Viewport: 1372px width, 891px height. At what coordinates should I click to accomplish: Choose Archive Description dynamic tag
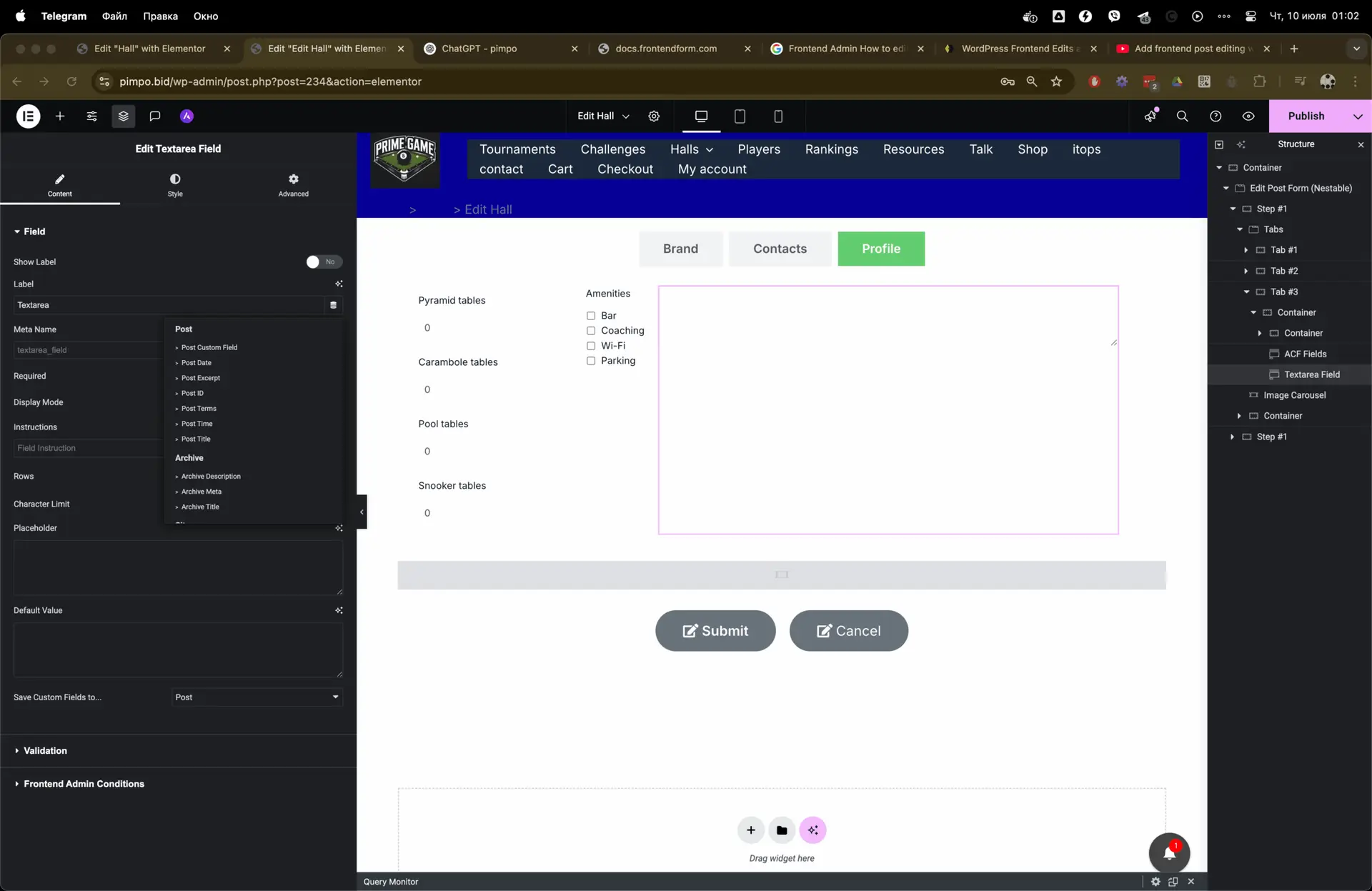[x=211, y=476]
